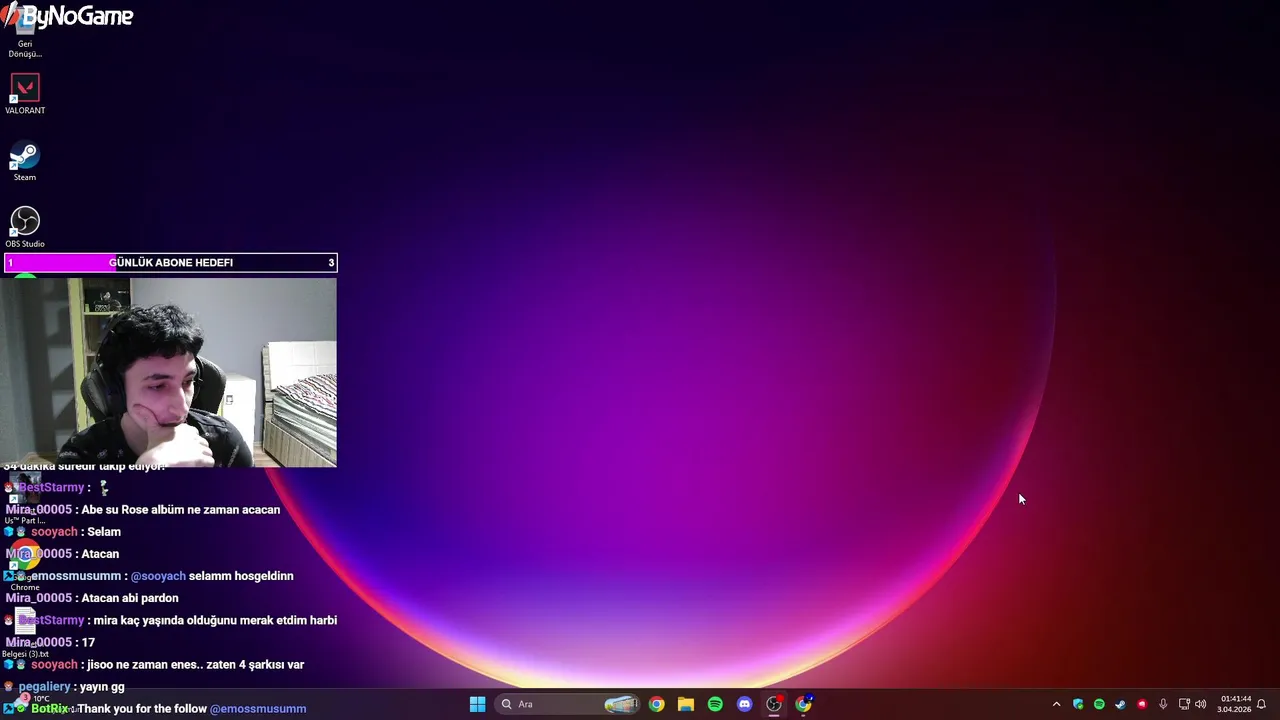
Task: Open the Windows Start menu
Action: pyautogui.click(x=477, y=704)
